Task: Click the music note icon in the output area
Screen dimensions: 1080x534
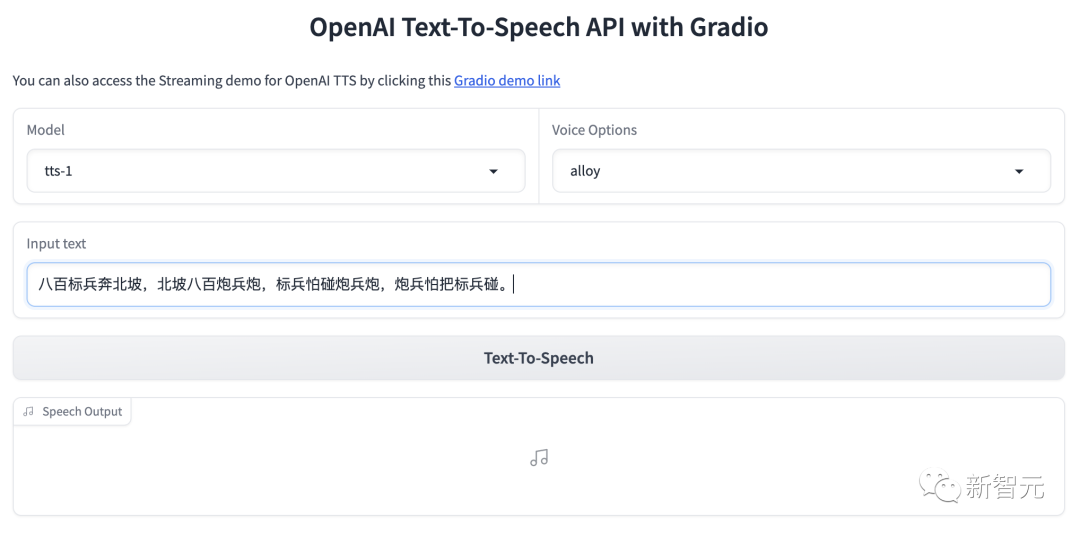Action: tap(539, 458)
